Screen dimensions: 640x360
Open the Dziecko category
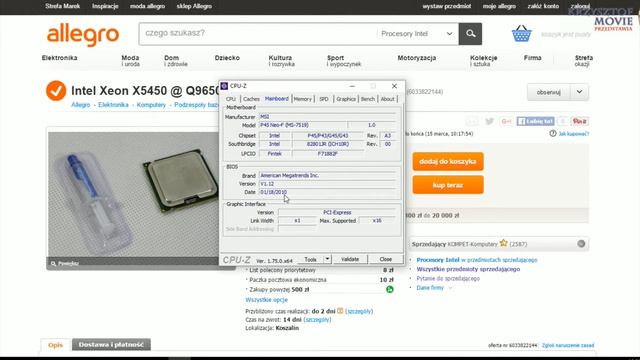(x=227, y=58)
